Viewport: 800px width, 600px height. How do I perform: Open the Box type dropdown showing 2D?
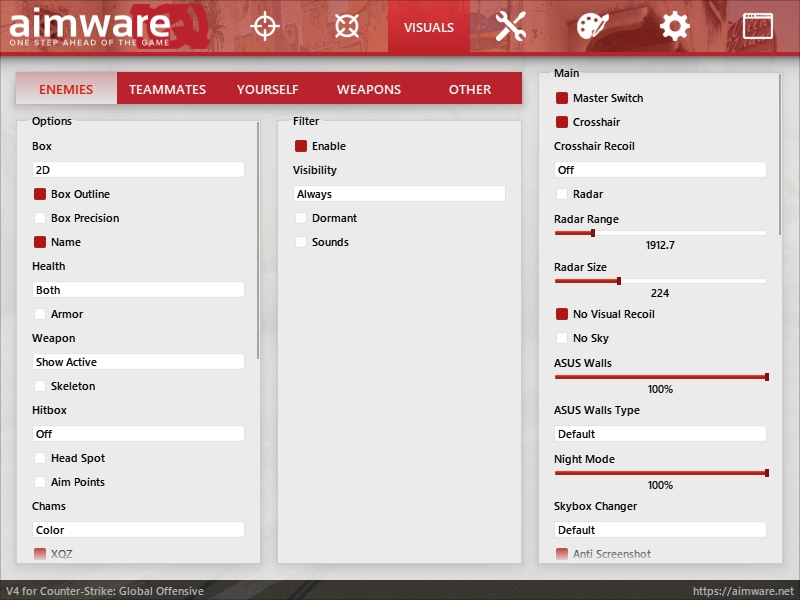pos(138,170)
